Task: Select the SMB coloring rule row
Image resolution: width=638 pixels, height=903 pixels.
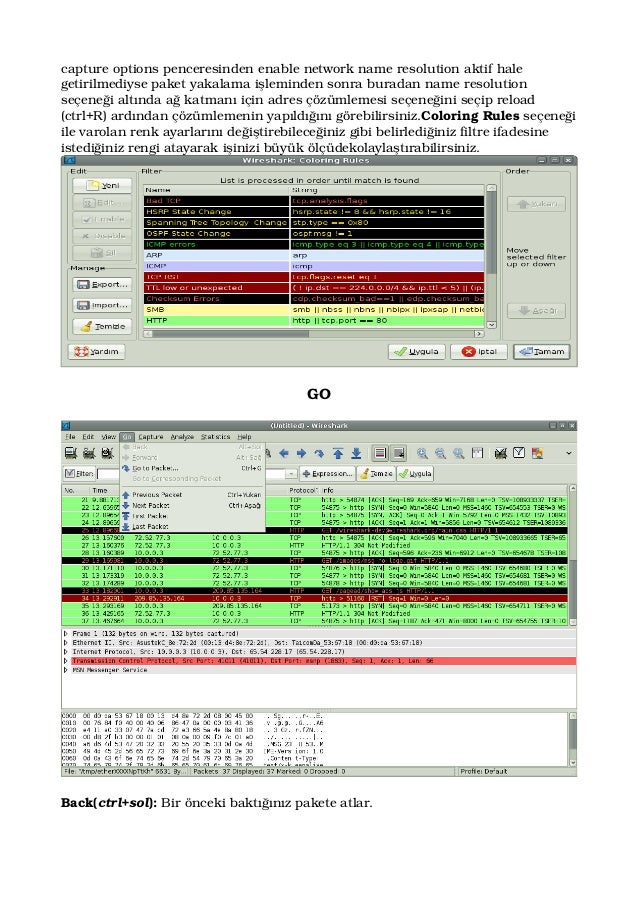Action: (314, 309)
